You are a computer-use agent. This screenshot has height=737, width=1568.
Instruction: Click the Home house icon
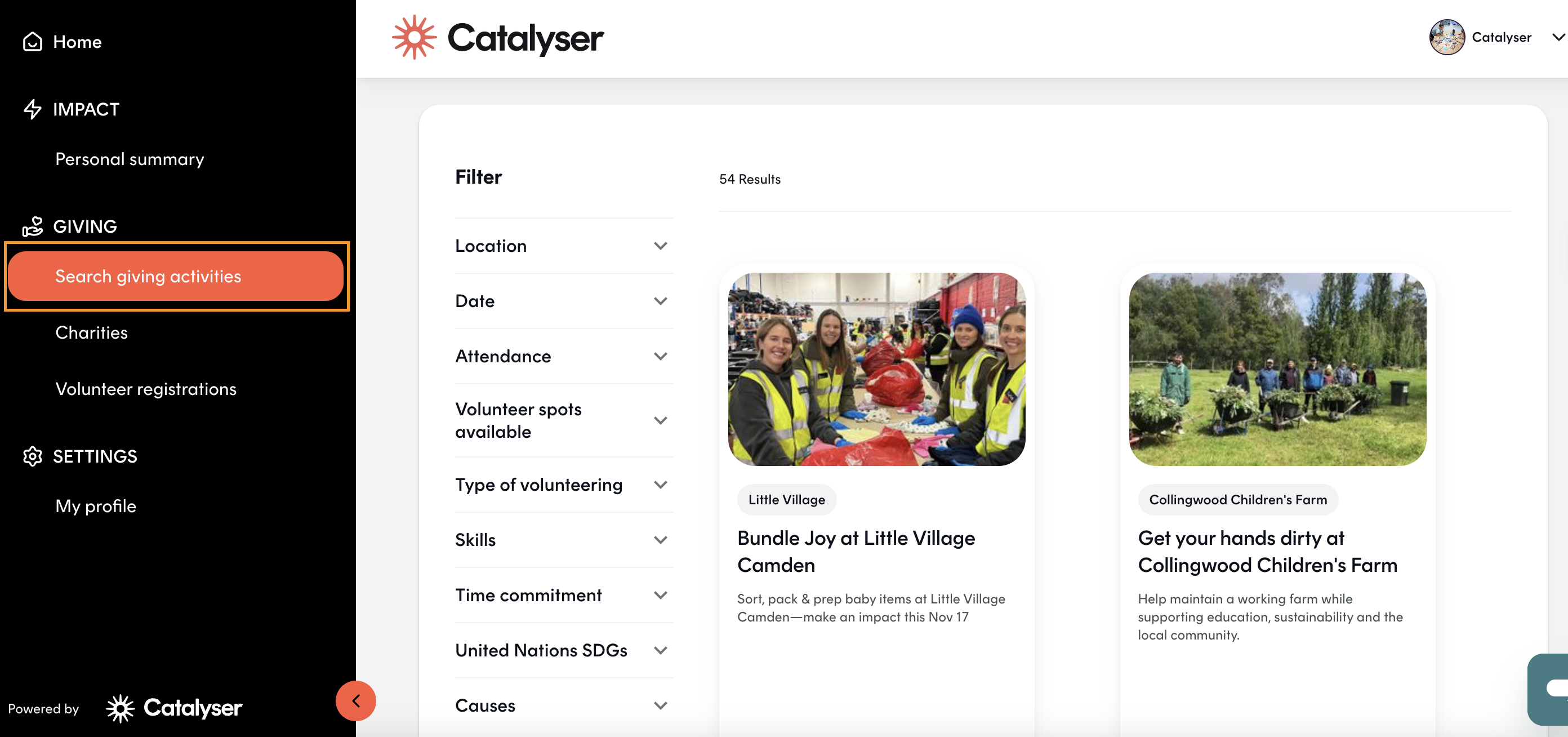point(32,42)
